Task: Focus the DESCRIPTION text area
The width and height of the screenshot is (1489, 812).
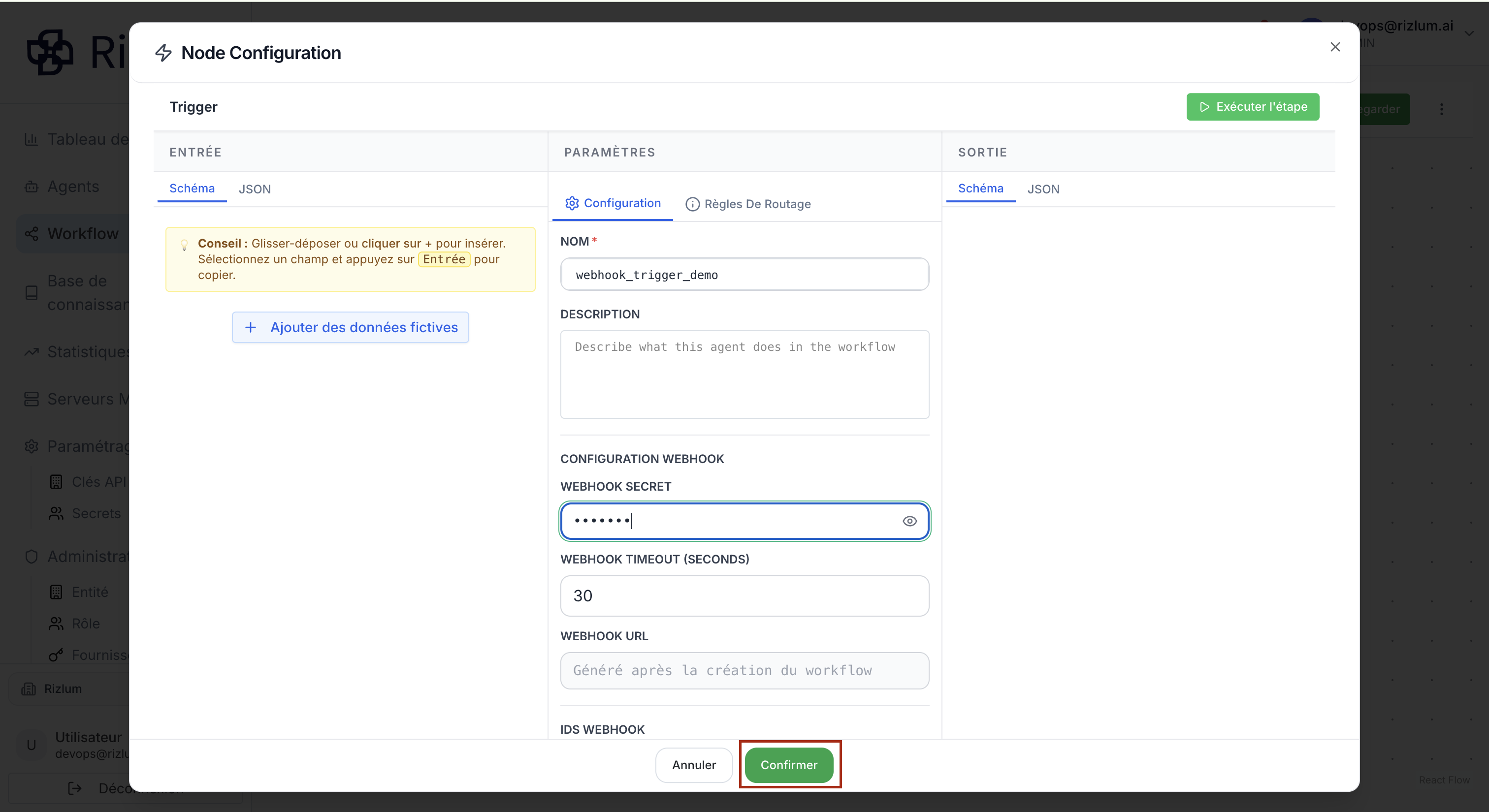Action: click(744, 374)
